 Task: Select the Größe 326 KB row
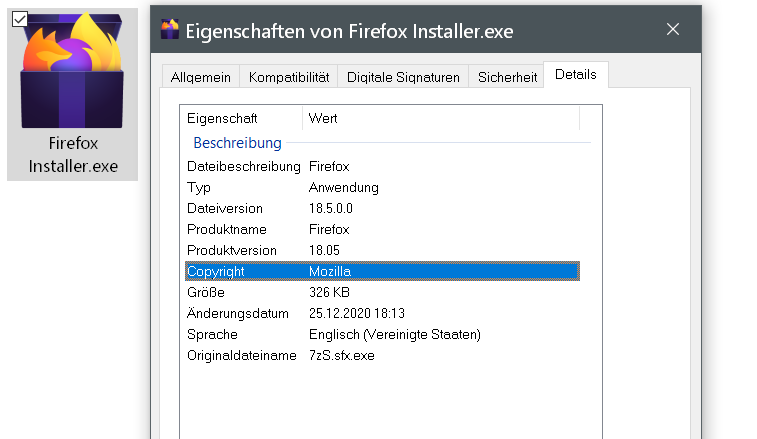point(380,292)
